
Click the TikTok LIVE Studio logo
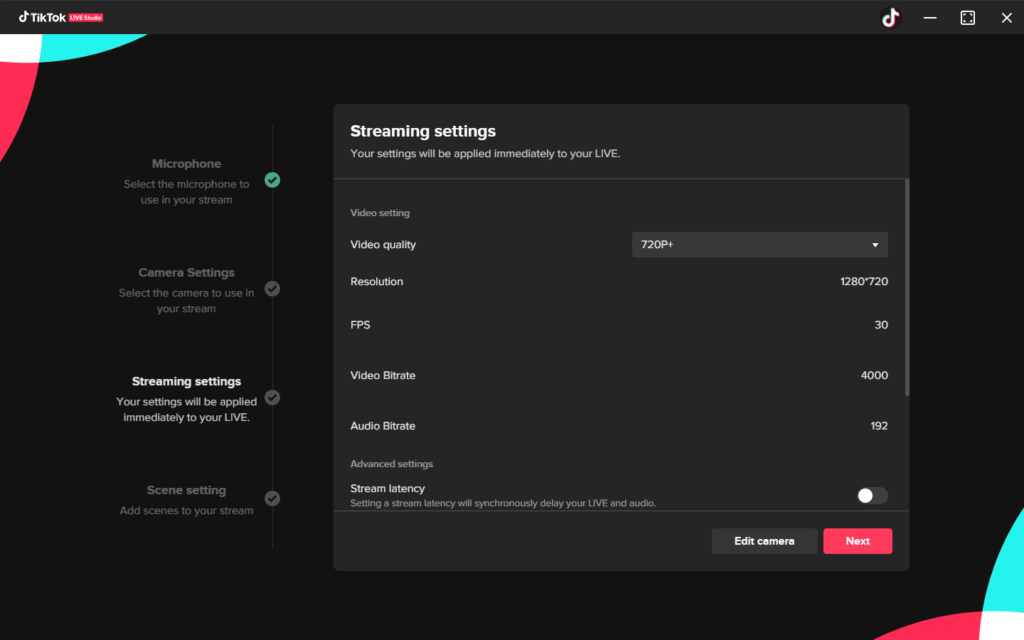(61, 17)
